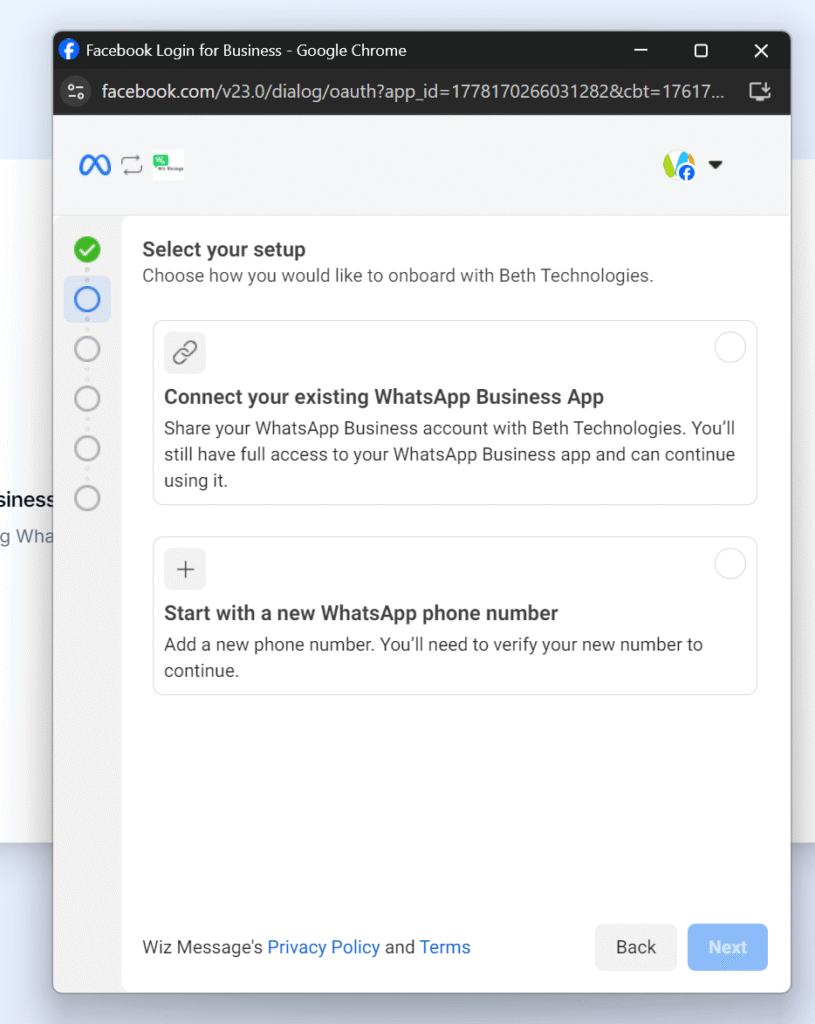Click the current highlighted blue step circle
815x1024 pixels.
pos(87,299)
